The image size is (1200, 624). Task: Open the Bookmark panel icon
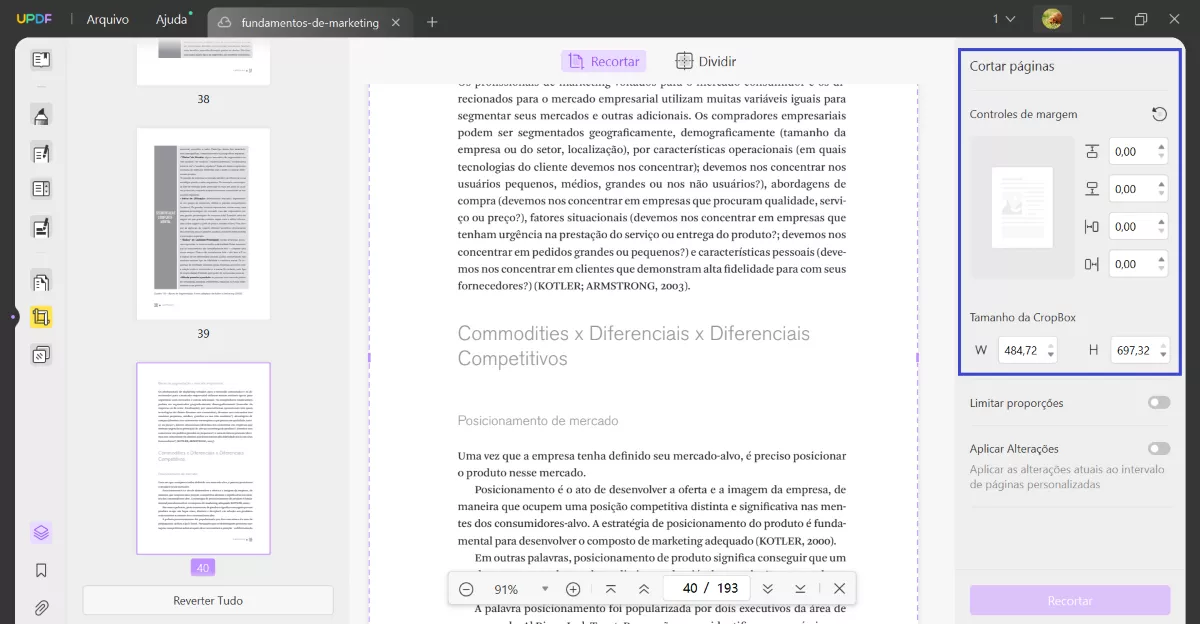pyautogui.click(x=40, y=569)
